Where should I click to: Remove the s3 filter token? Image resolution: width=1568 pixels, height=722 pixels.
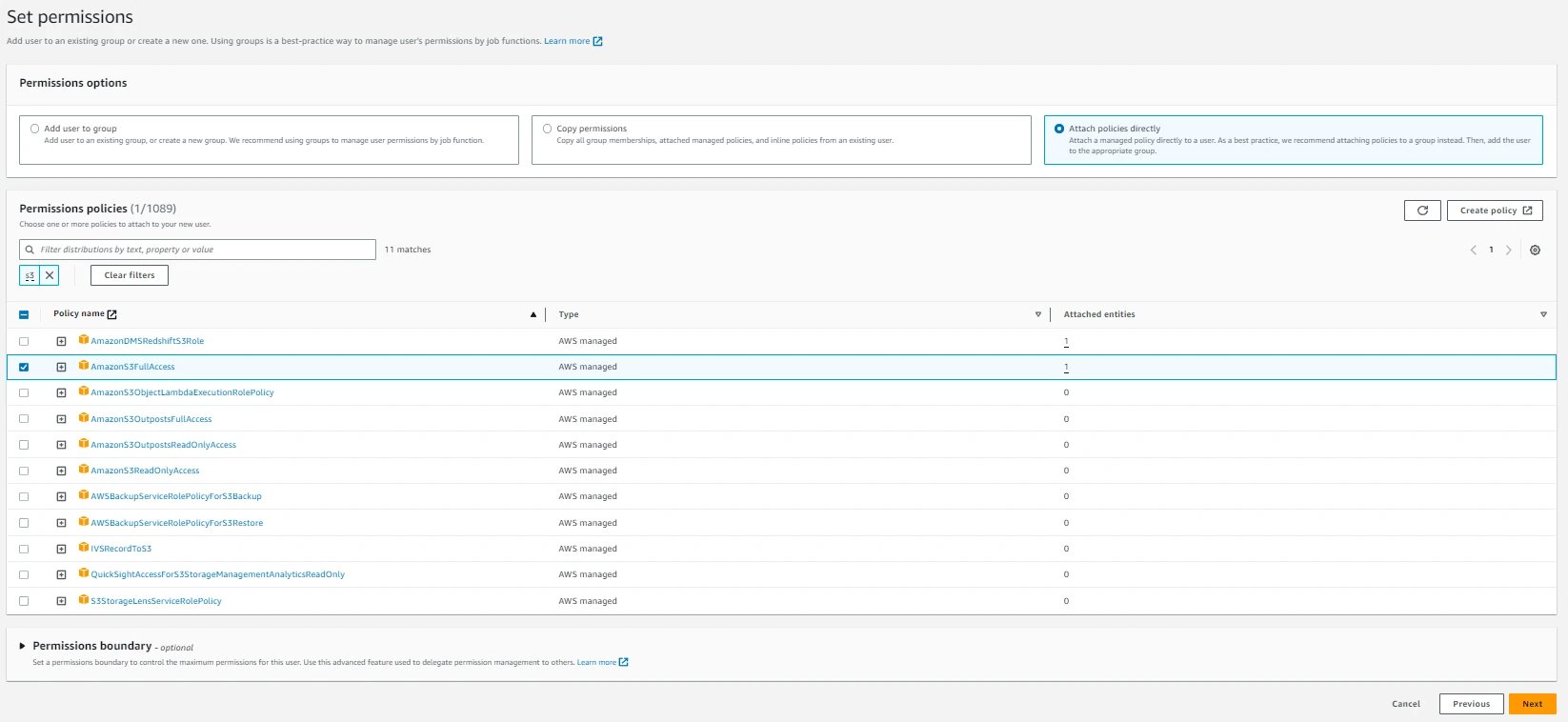[x=50, y=275]
